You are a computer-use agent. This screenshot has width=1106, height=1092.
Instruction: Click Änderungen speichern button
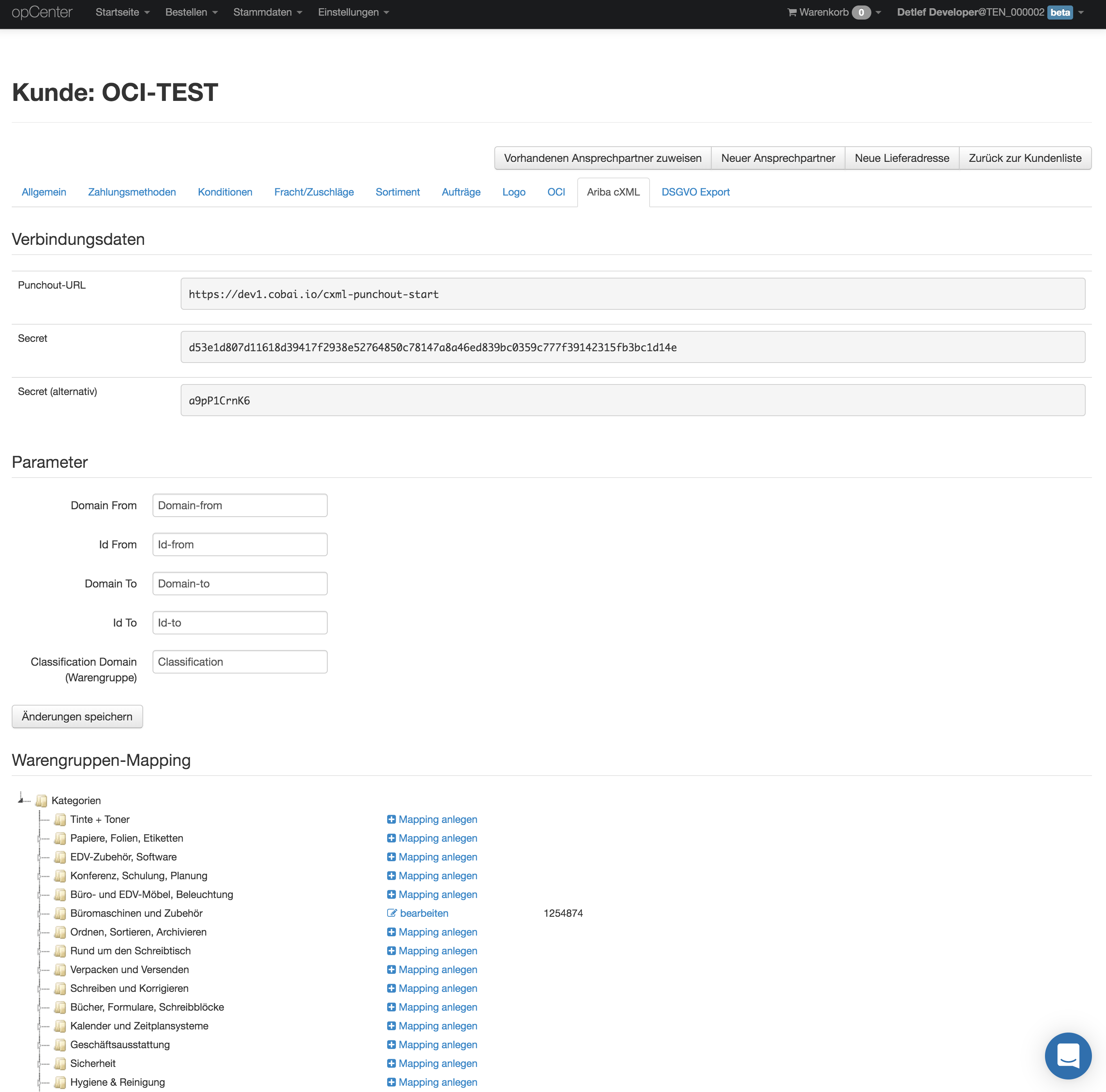tap(77, 717)
